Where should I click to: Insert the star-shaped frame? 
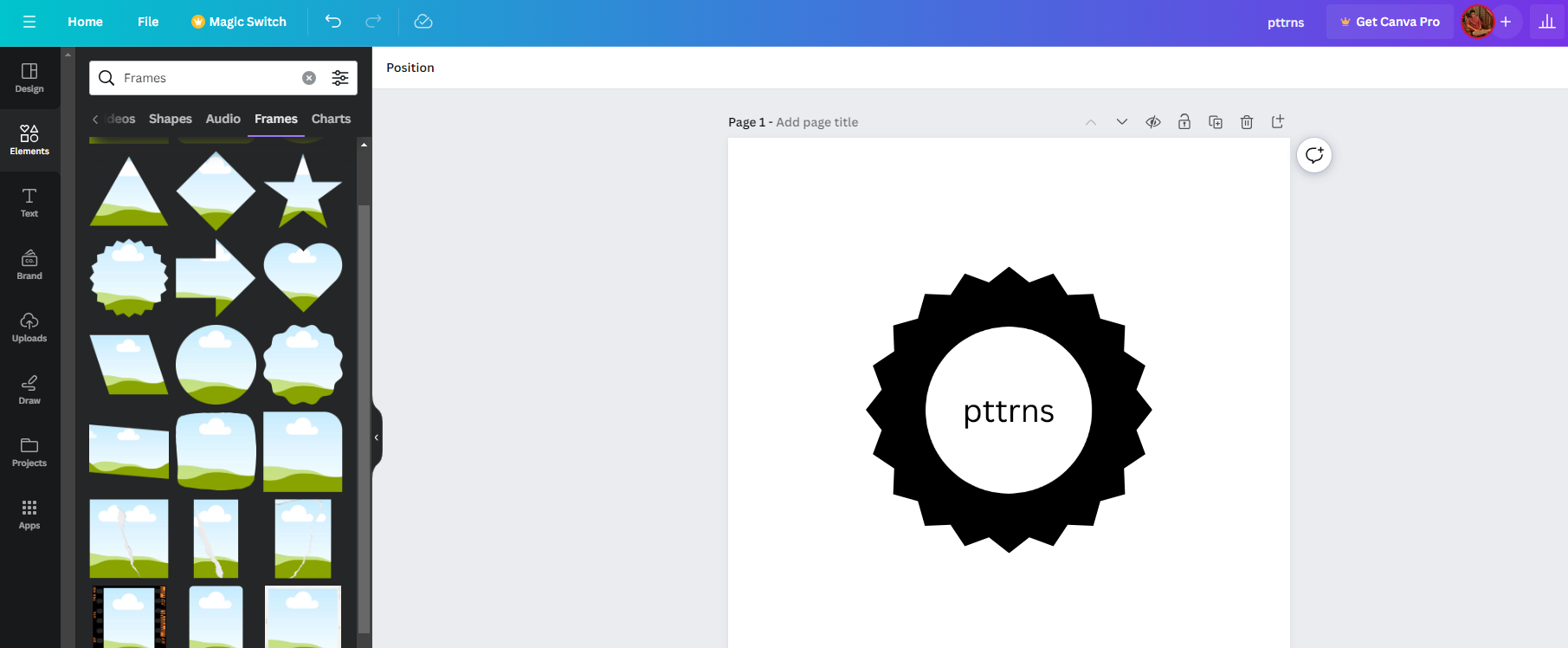pyautogui.click(x=303, y=191)
